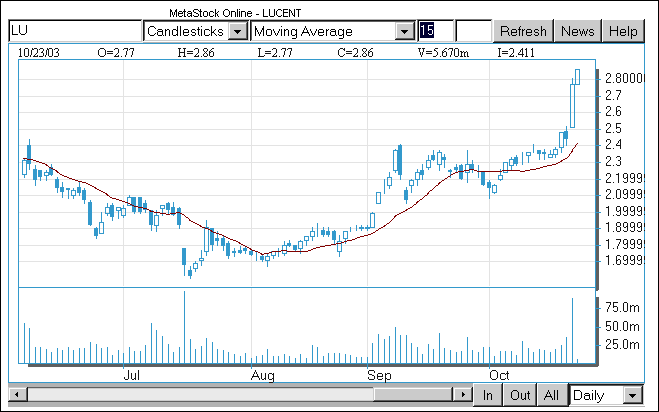Screen dimensions: 659x412
Task: Click the MetaStock Online - LUCENT title
Action: pos(235,13)
